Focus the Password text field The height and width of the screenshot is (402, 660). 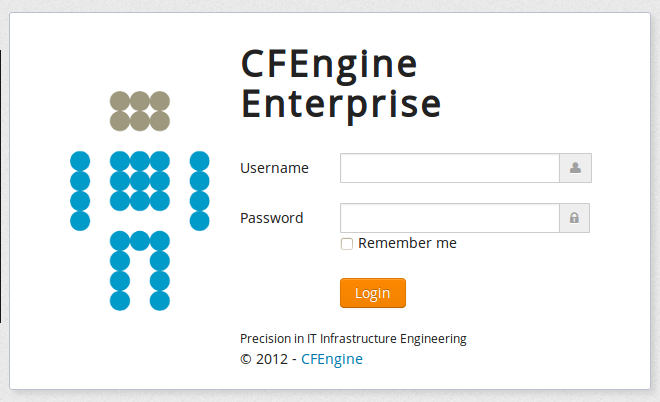tap(450, 218)
